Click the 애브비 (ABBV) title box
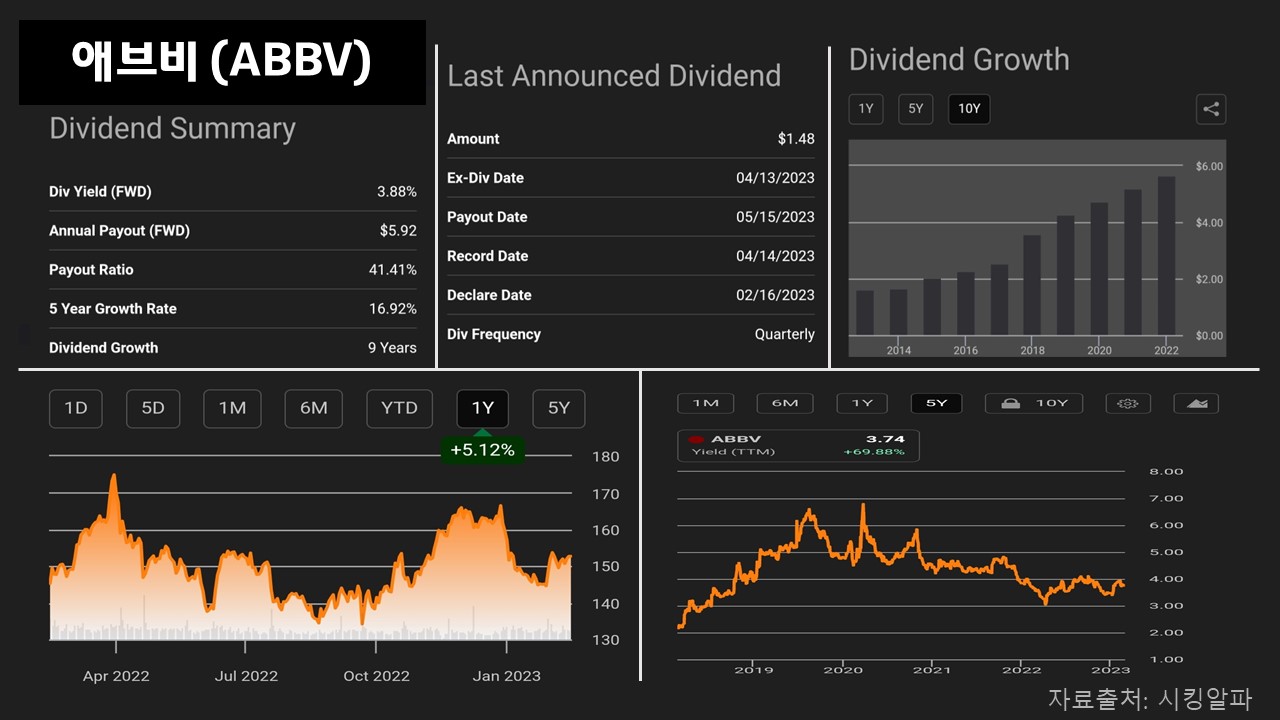 click(x=222, y=62)
